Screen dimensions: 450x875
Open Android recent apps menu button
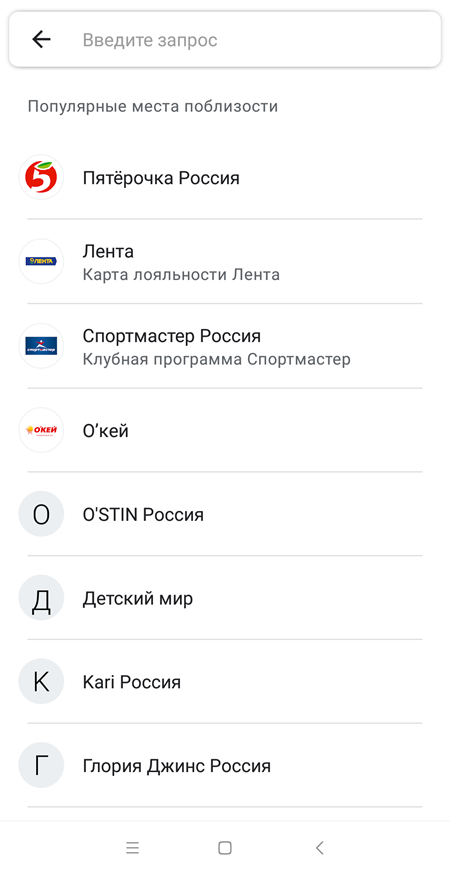click(x=132, y=848)
